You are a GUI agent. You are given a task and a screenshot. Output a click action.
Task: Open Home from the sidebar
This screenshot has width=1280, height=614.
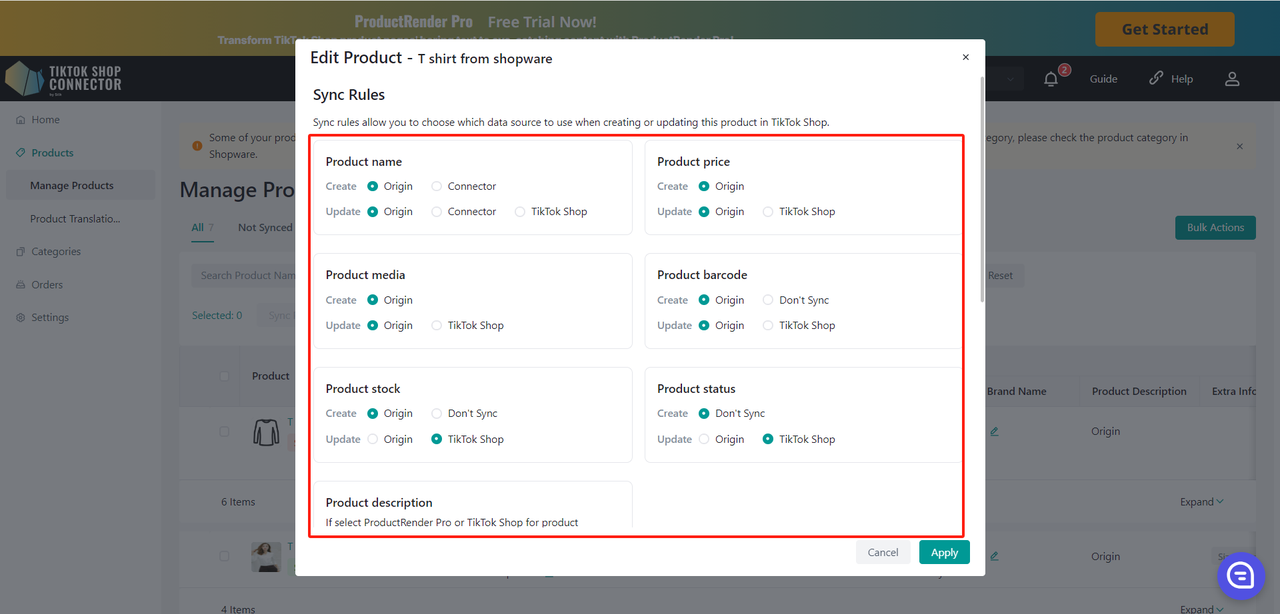pos(45,120)
